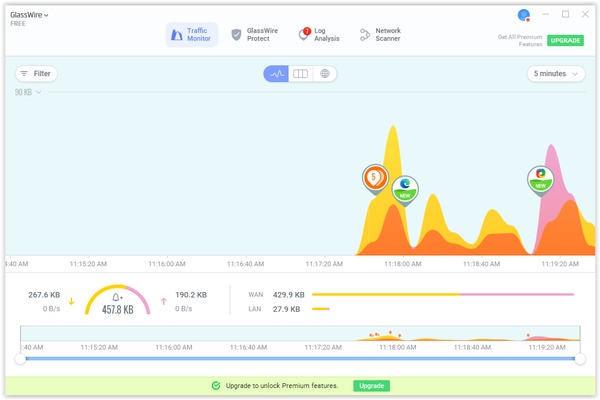
Task: Open the 5 minutes time range dropdown
Action: pyautogui.click(x=556, y=74)
